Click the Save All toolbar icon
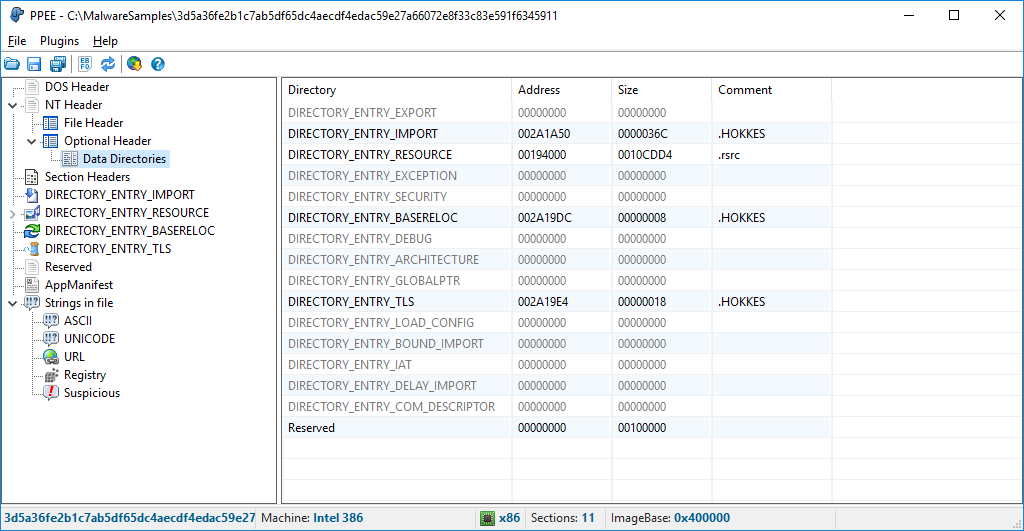 click(57, 64)
